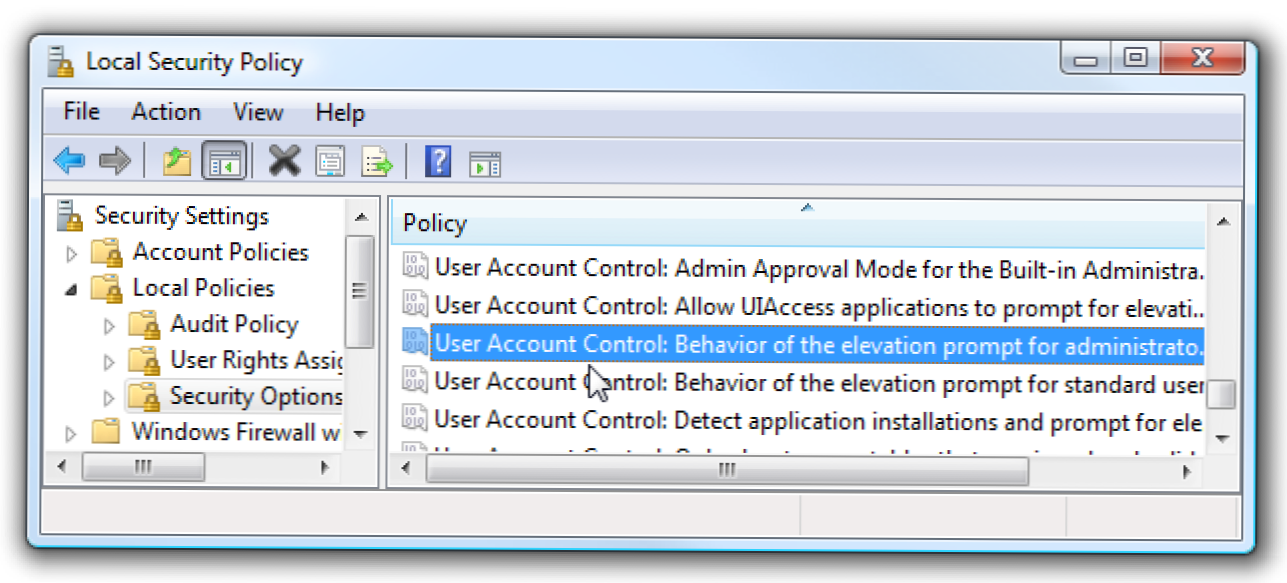This screenshot has width=1287, height=583.
Task: Open Properties from the toolbar icon
Action: pos(330,161)
